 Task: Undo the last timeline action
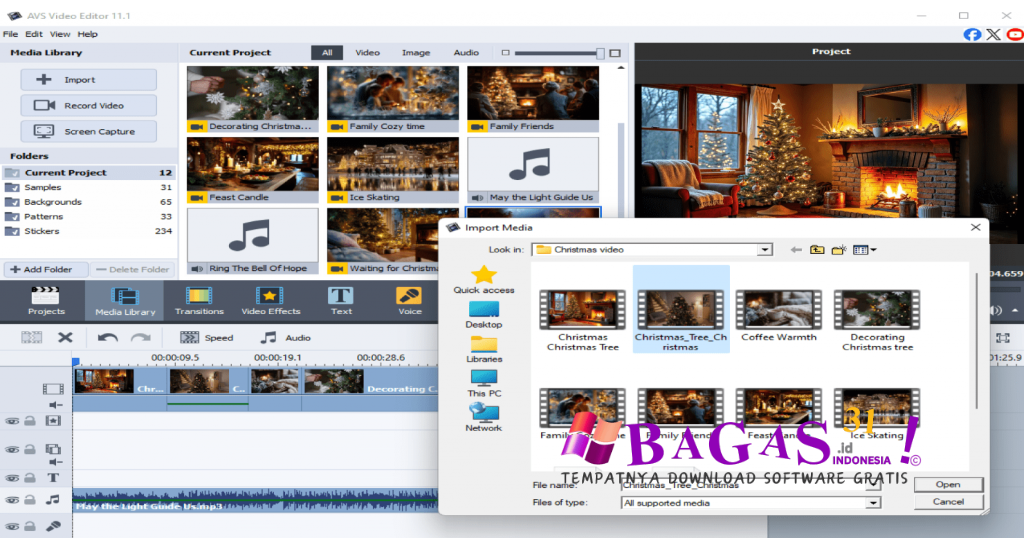[x=108, y=338]
